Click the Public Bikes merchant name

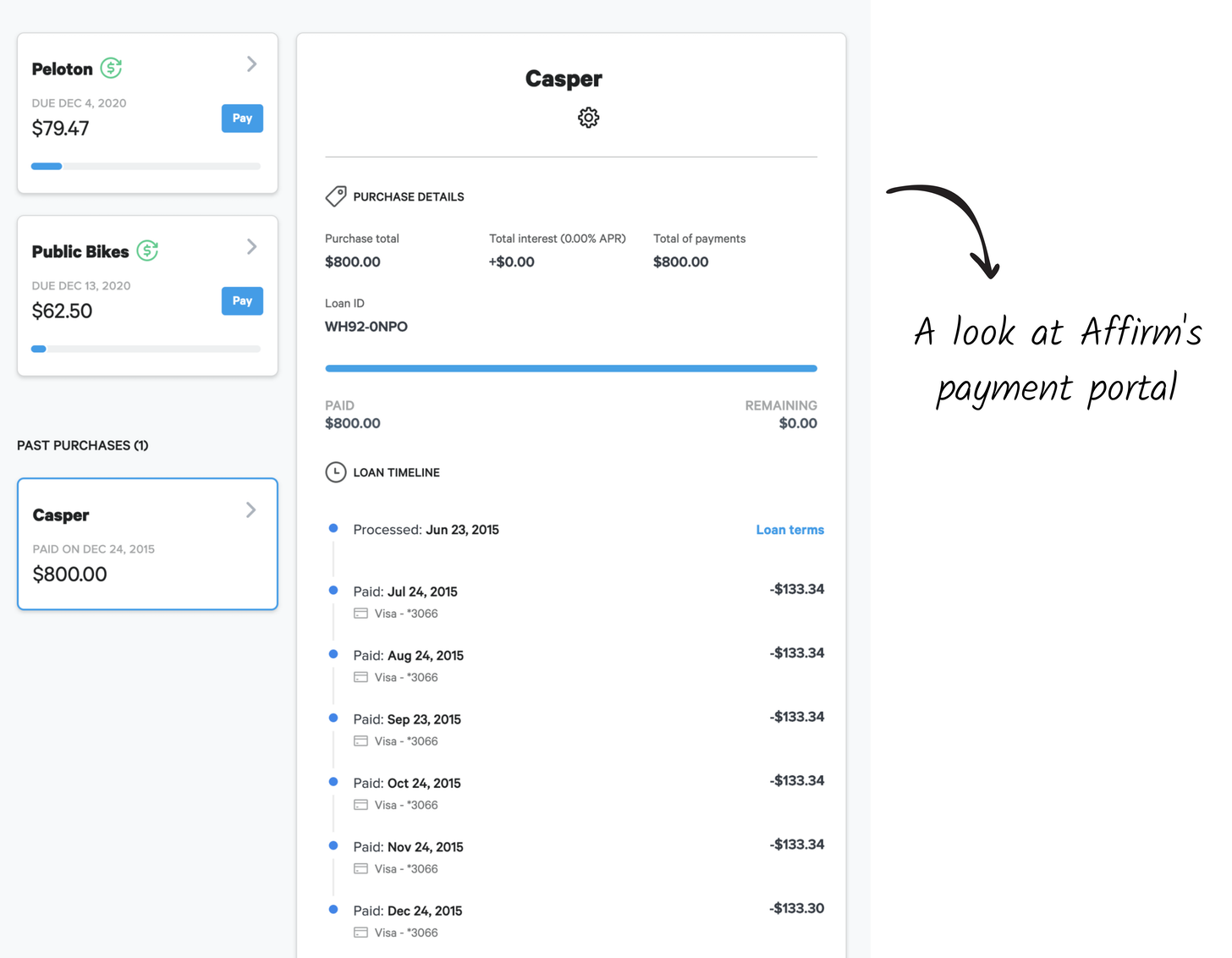[x=80, y=252]
